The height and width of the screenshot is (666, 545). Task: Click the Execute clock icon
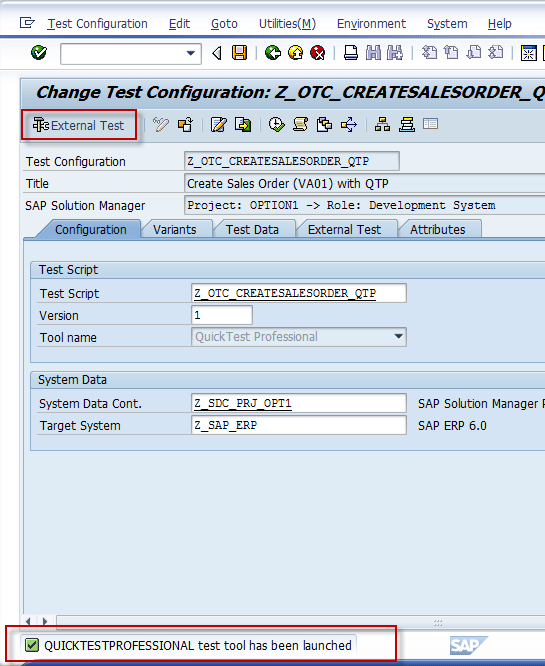(x=277, y=125)
